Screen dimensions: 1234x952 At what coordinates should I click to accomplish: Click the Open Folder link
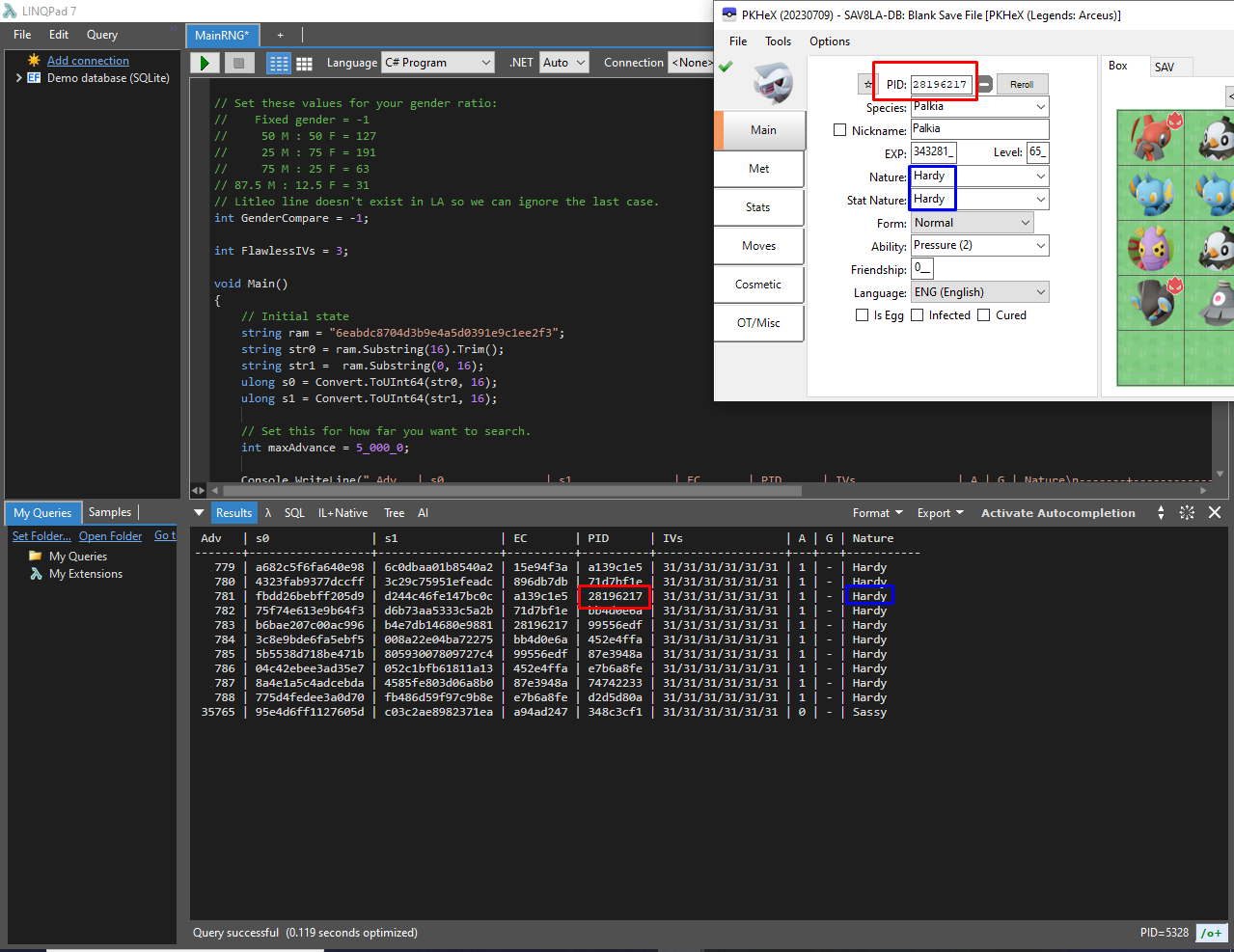(x=110, y=536)
